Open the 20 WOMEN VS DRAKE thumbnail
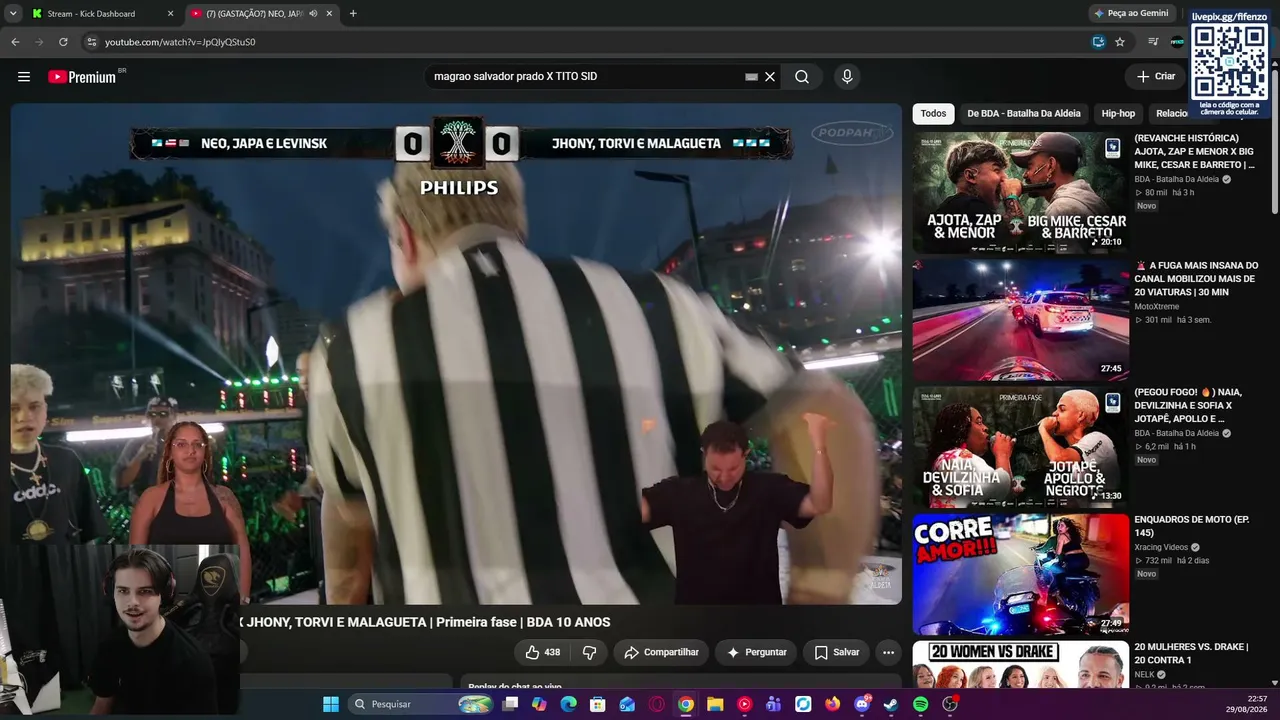The image size is (1280, 720). pos(1020,665)
